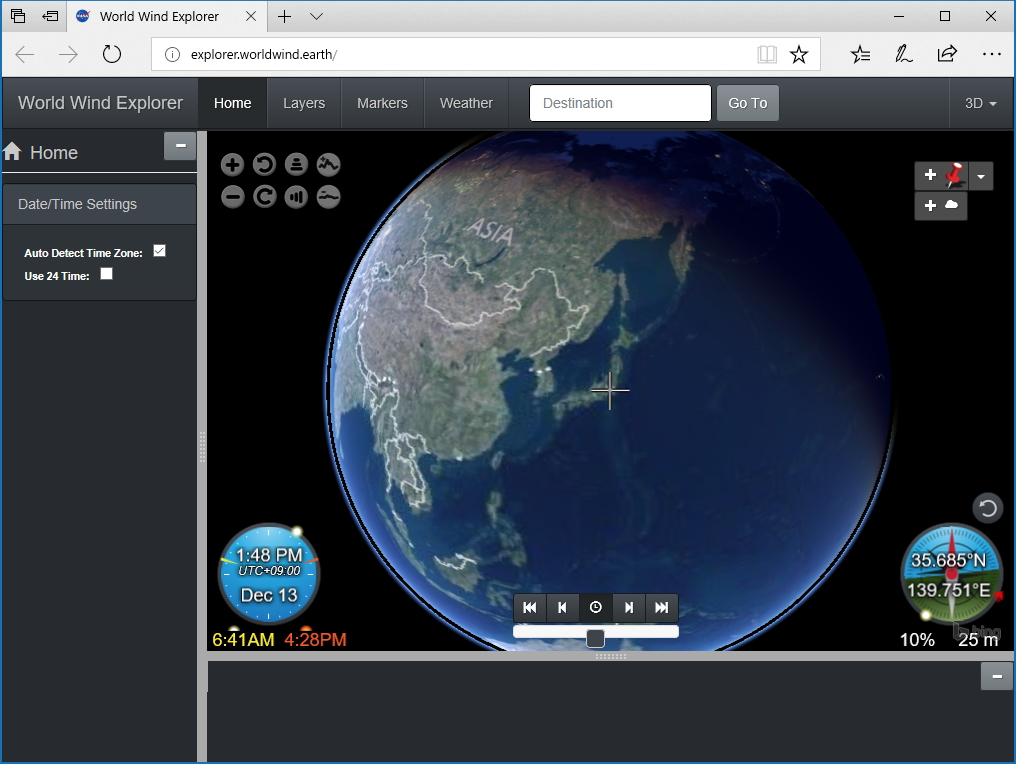
Task: Tilt globe view up (stacked bars icon)
Action: click(296, 165)
